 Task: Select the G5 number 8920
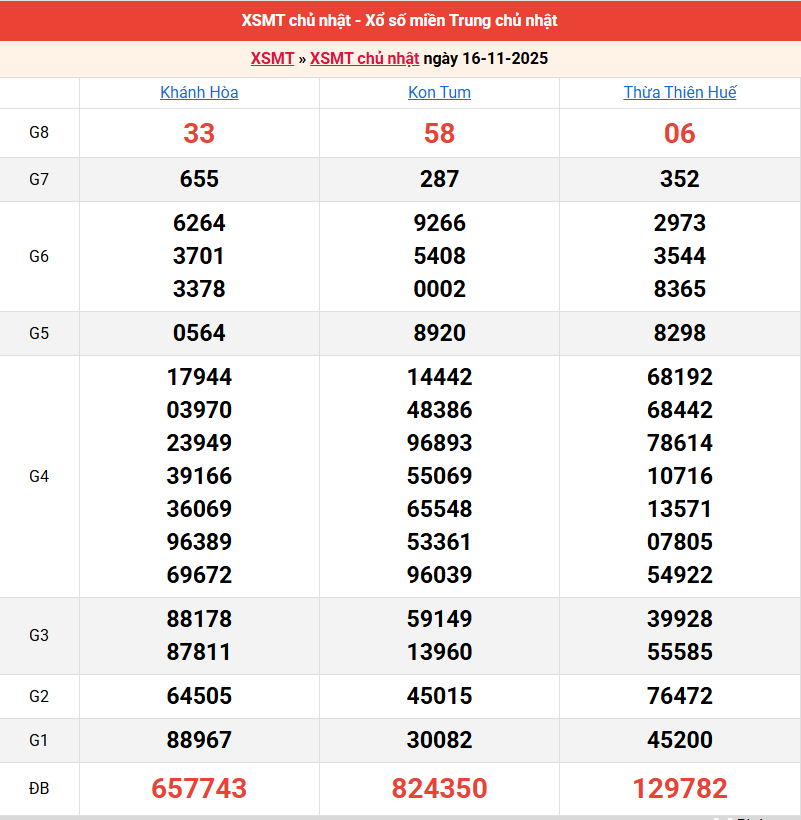439,333
